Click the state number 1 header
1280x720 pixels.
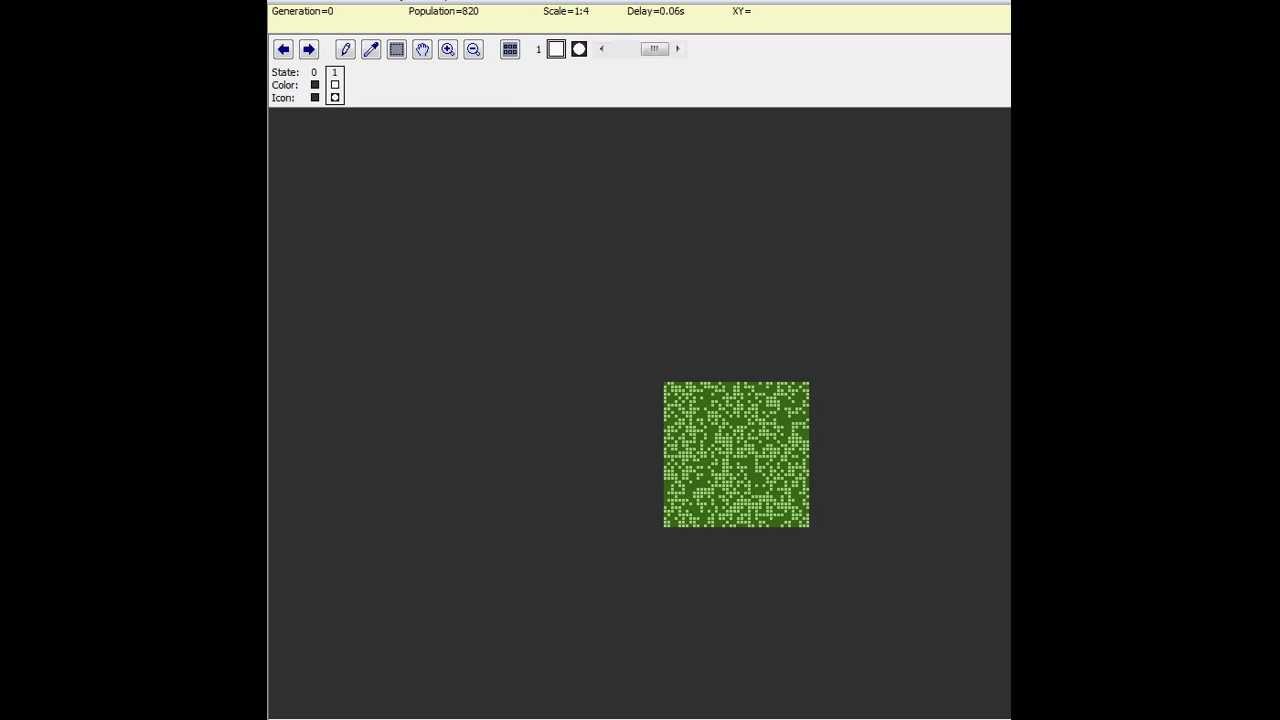pos(335,73)
